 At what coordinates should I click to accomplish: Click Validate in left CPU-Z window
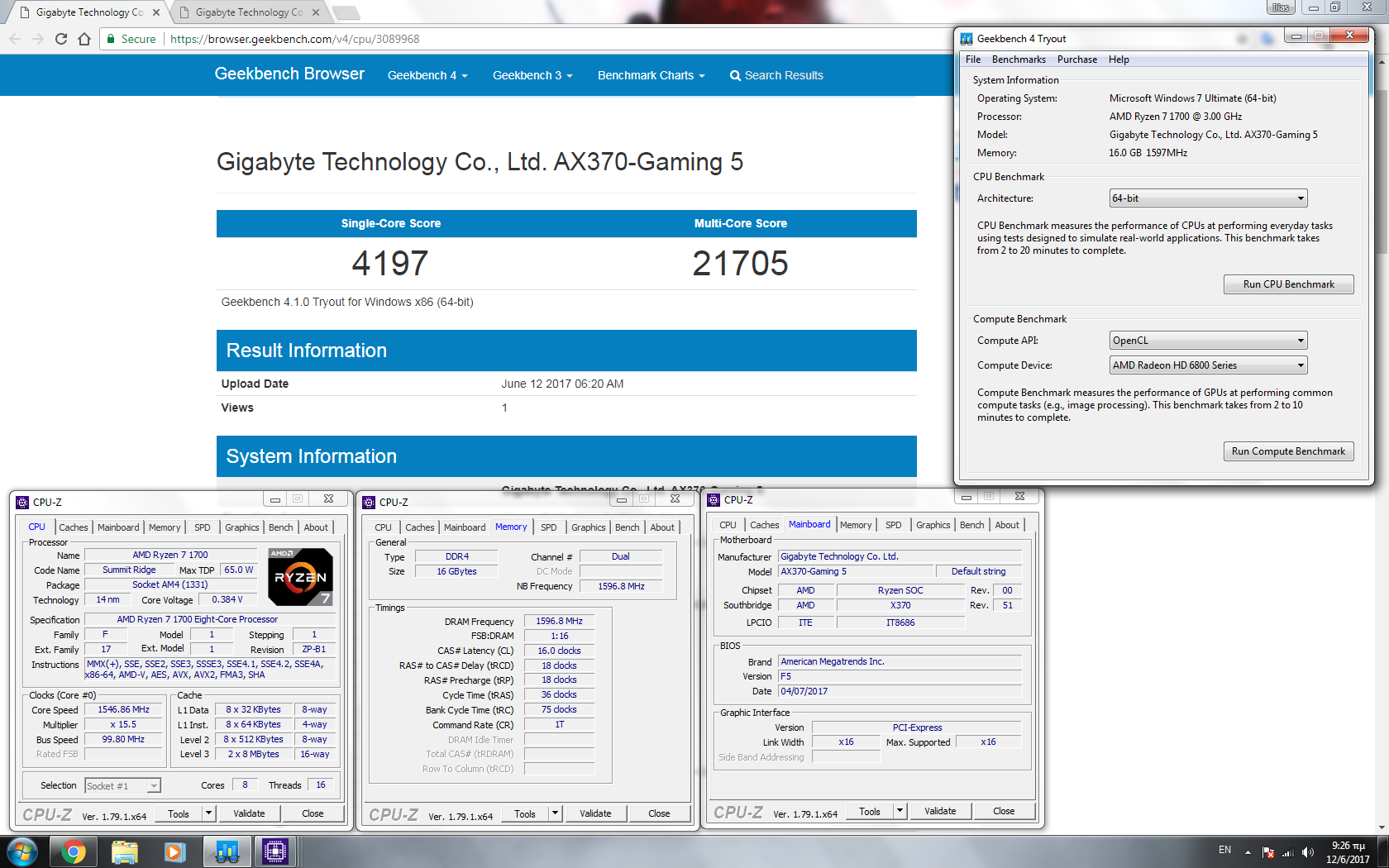click(x=249, y=813)
